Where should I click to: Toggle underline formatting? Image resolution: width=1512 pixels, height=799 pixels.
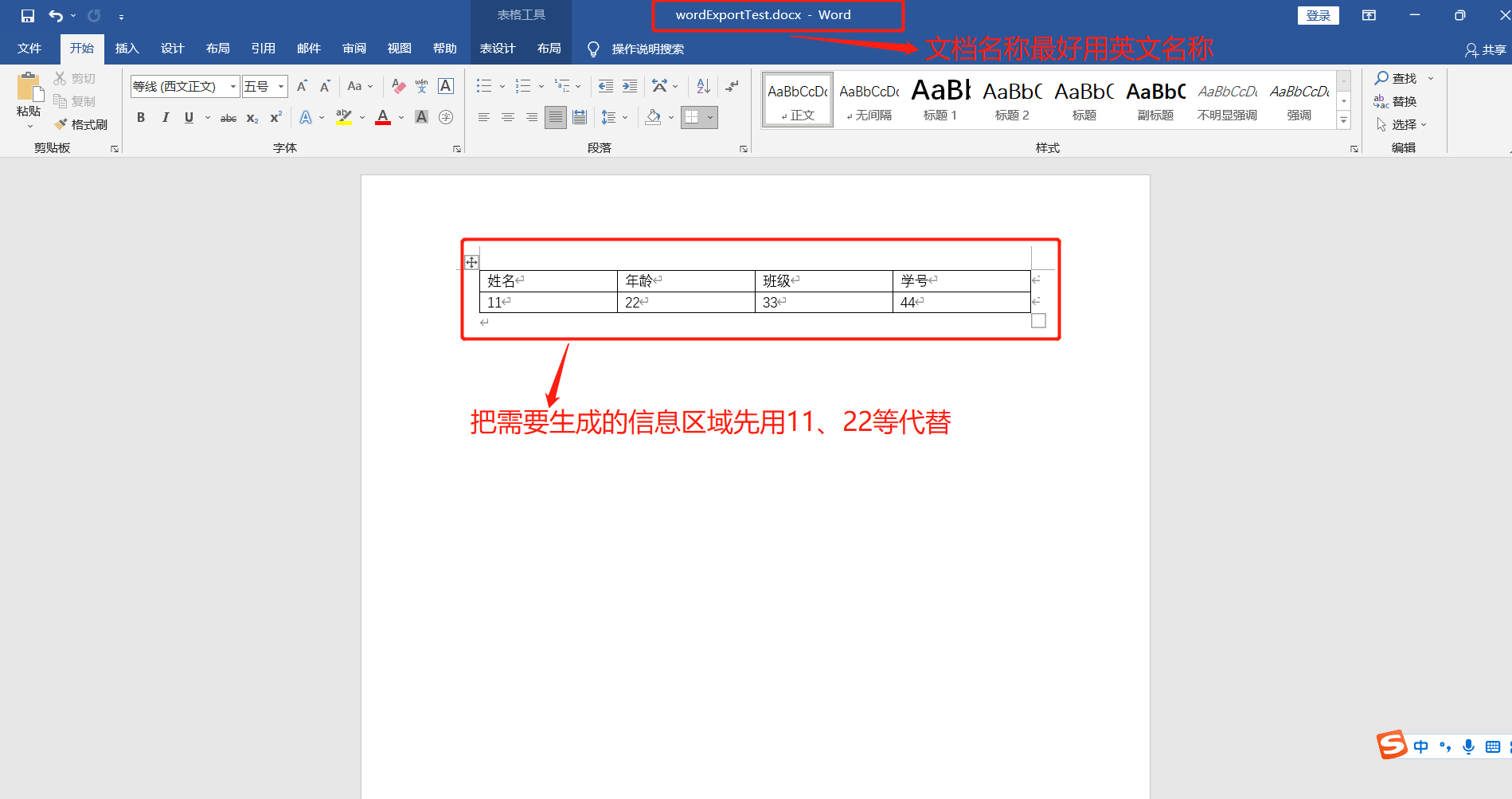click(188, 117)
